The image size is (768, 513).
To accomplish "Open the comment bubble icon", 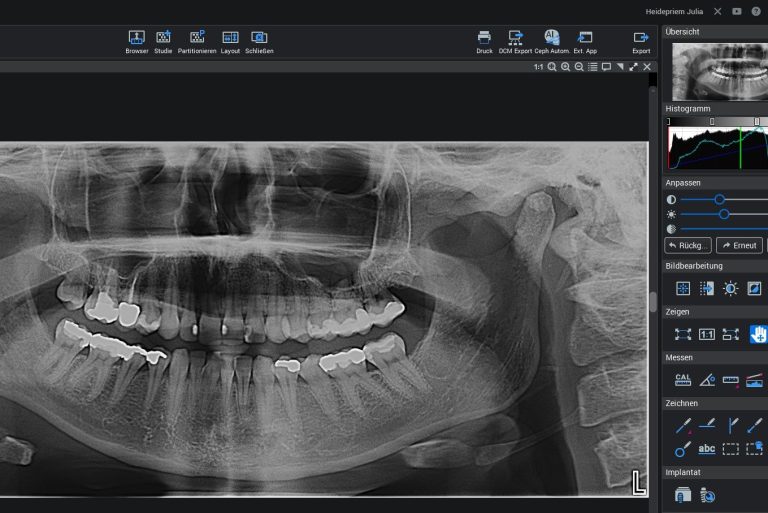I will (x=606, y=67).
